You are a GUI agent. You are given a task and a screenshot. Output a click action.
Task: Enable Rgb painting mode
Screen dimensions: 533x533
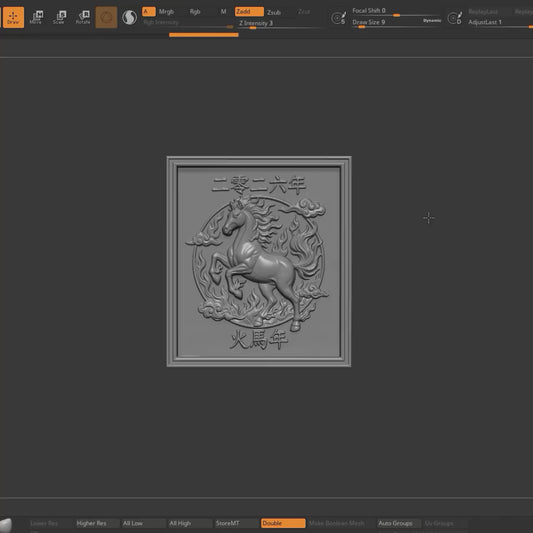click(195, 12)
